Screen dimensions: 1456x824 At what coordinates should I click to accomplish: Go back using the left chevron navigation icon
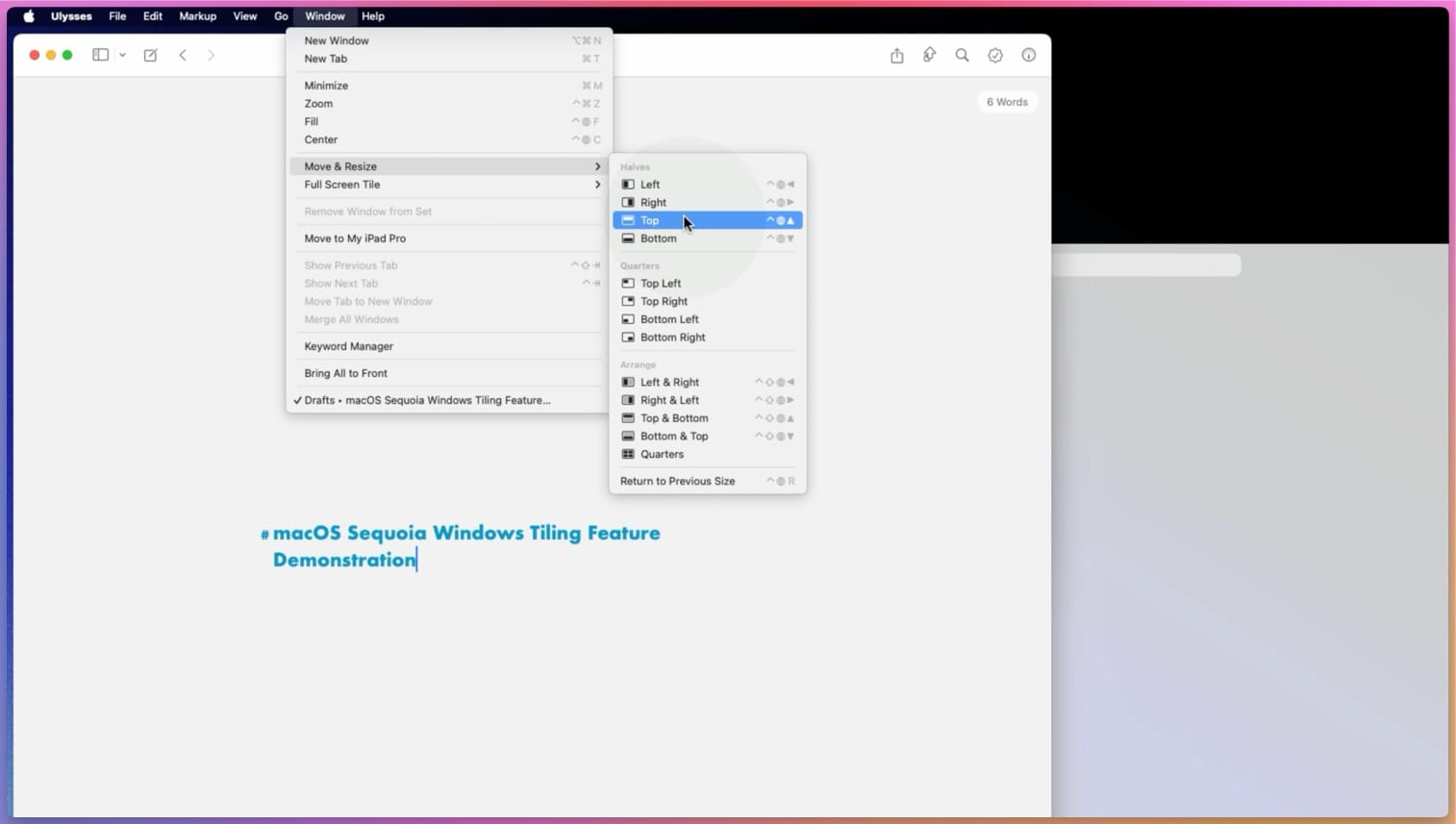pos(183,55)
